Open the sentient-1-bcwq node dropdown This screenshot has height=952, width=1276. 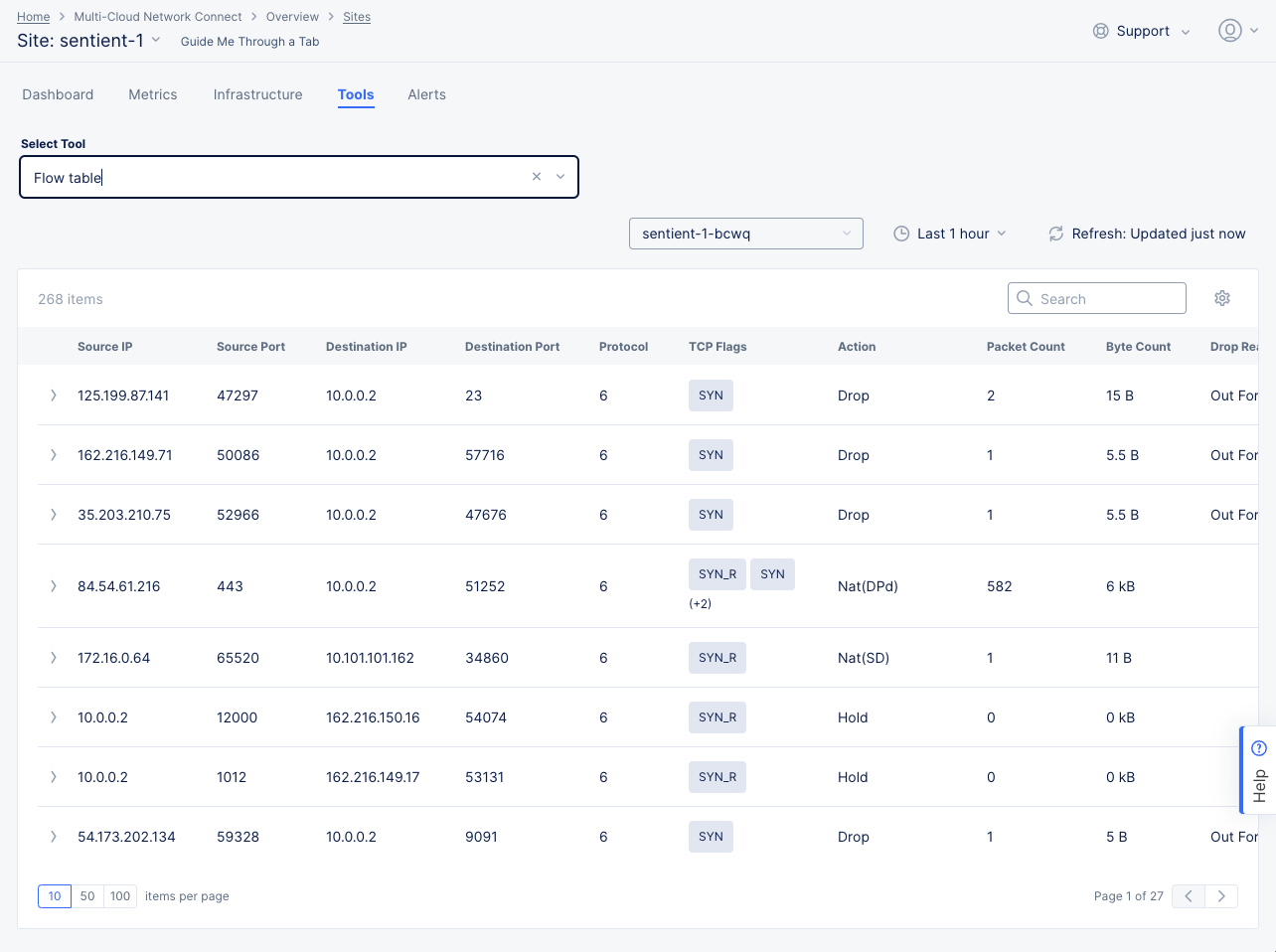745,234
